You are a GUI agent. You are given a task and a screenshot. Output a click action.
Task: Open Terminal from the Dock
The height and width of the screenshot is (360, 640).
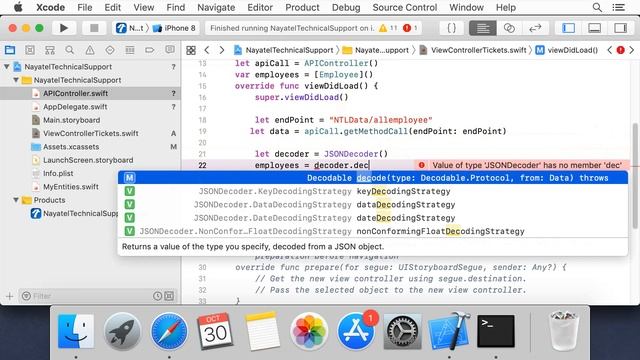(x=496, y=331)
